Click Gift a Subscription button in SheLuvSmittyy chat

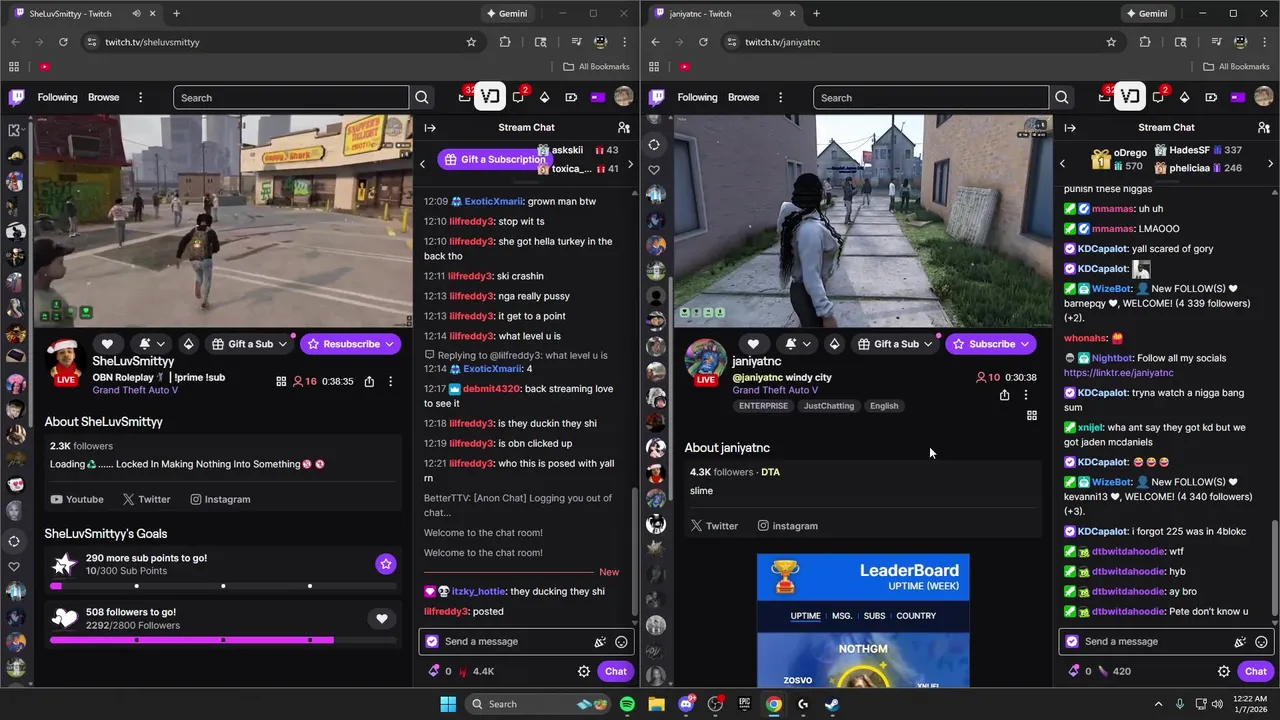click(x=493, y=159)
